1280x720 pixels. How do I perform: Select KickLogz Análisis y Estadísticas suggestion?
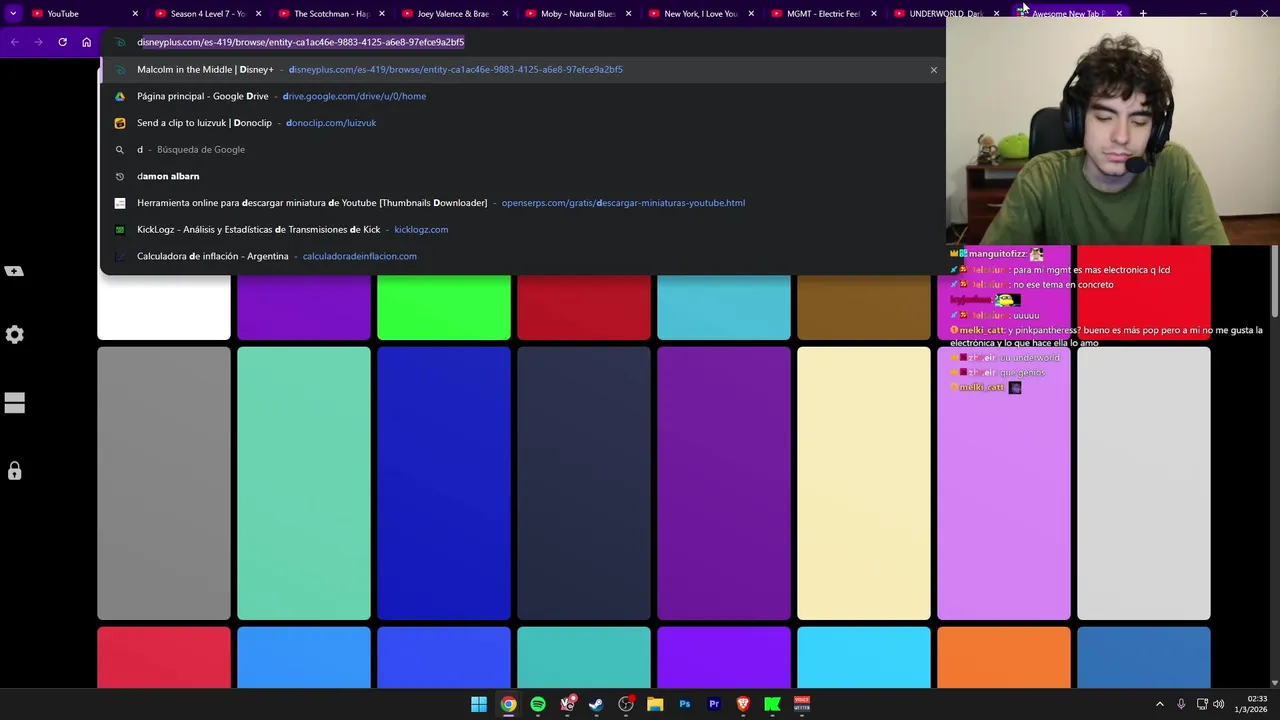tap(522, 229)
